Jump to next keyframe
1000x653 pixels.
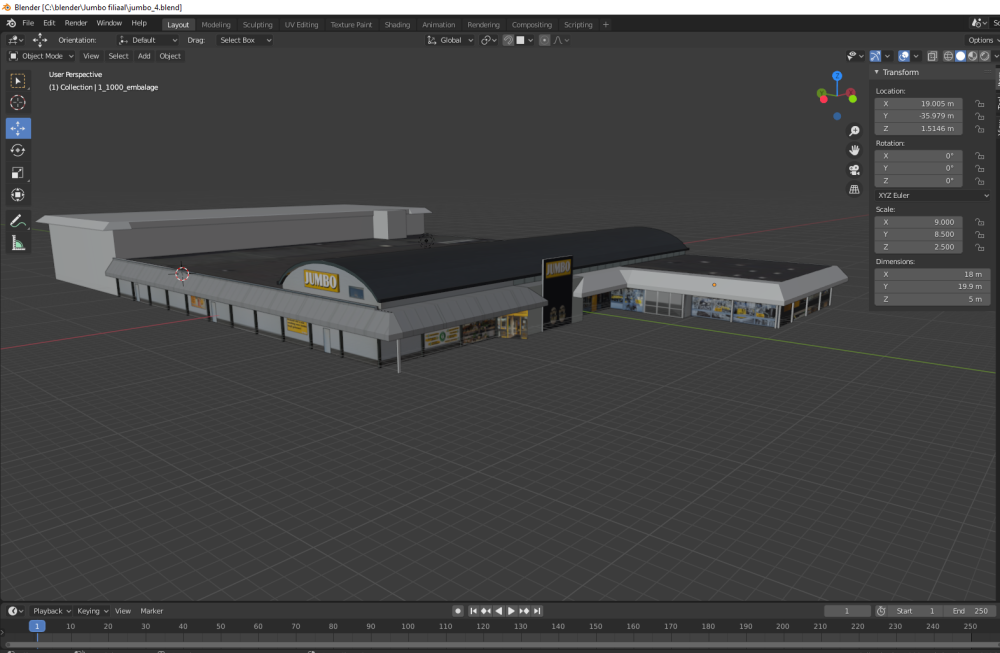click(x=524, y=611)
